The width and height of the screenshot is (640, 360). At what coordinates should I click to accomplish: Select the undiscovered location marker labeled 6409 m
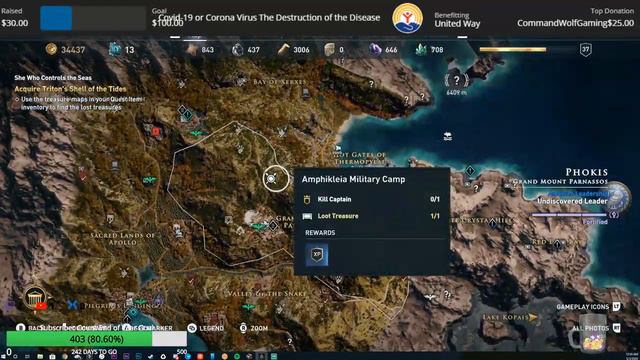point(456,81)
